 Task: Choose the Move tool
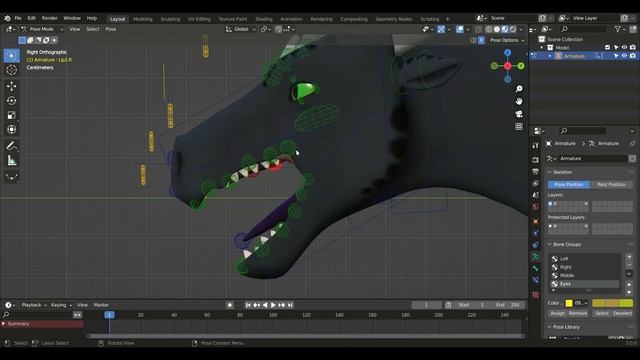point(11,86)
